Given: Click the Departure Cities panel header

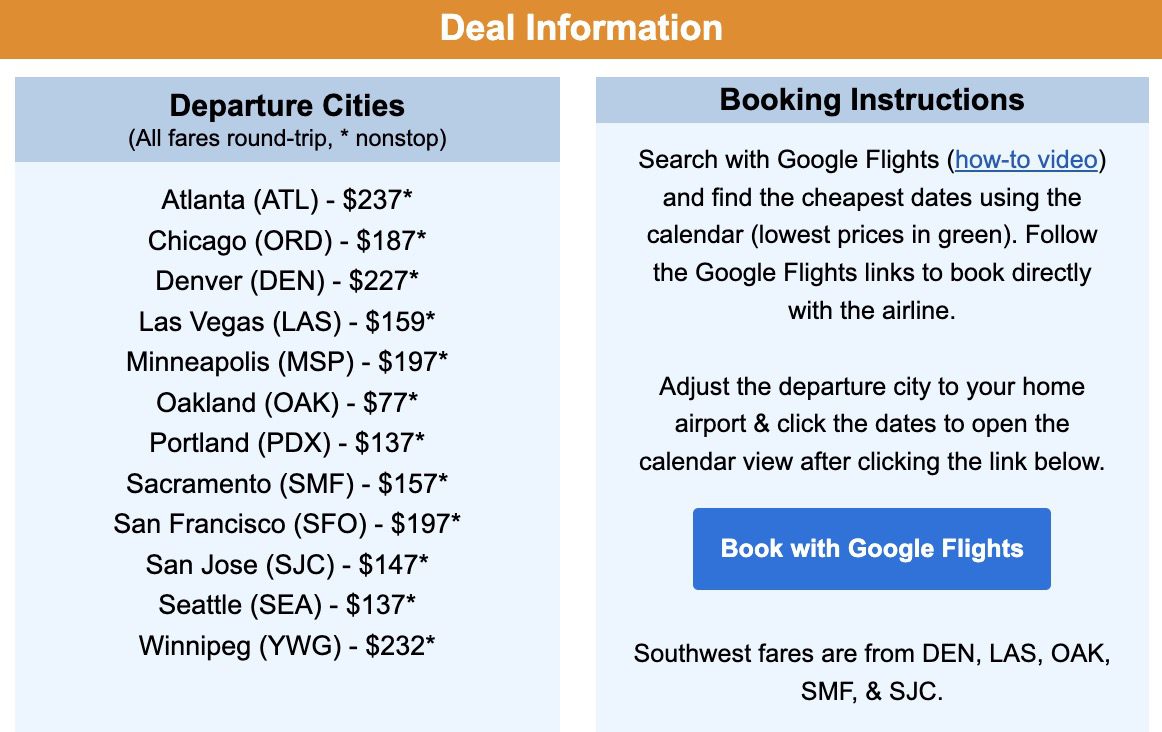Looking at the screenshot, I should coord(286,105).
